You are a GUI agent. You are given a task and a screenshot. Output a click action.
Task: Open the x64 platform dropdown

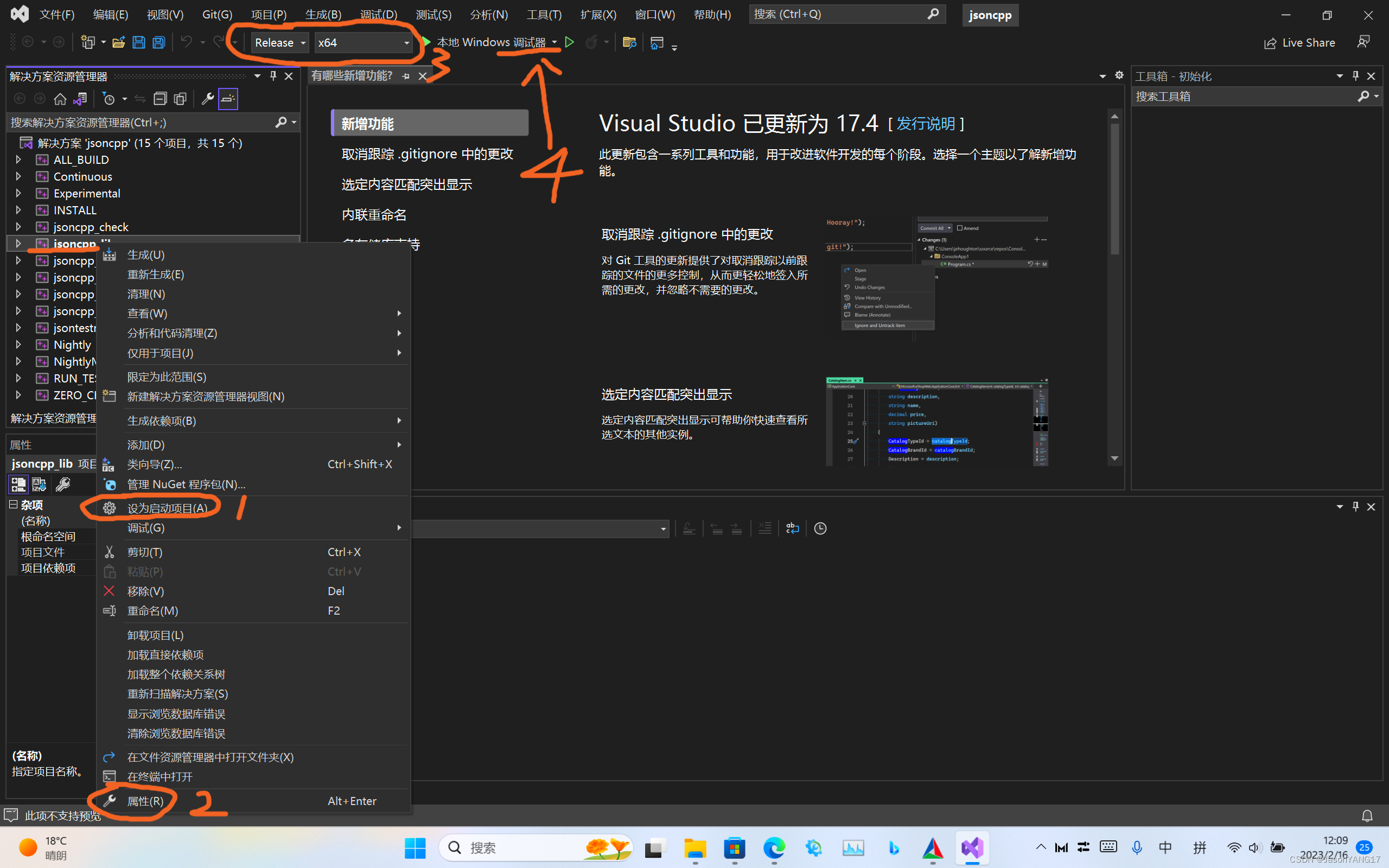click(x=364, y=42)
